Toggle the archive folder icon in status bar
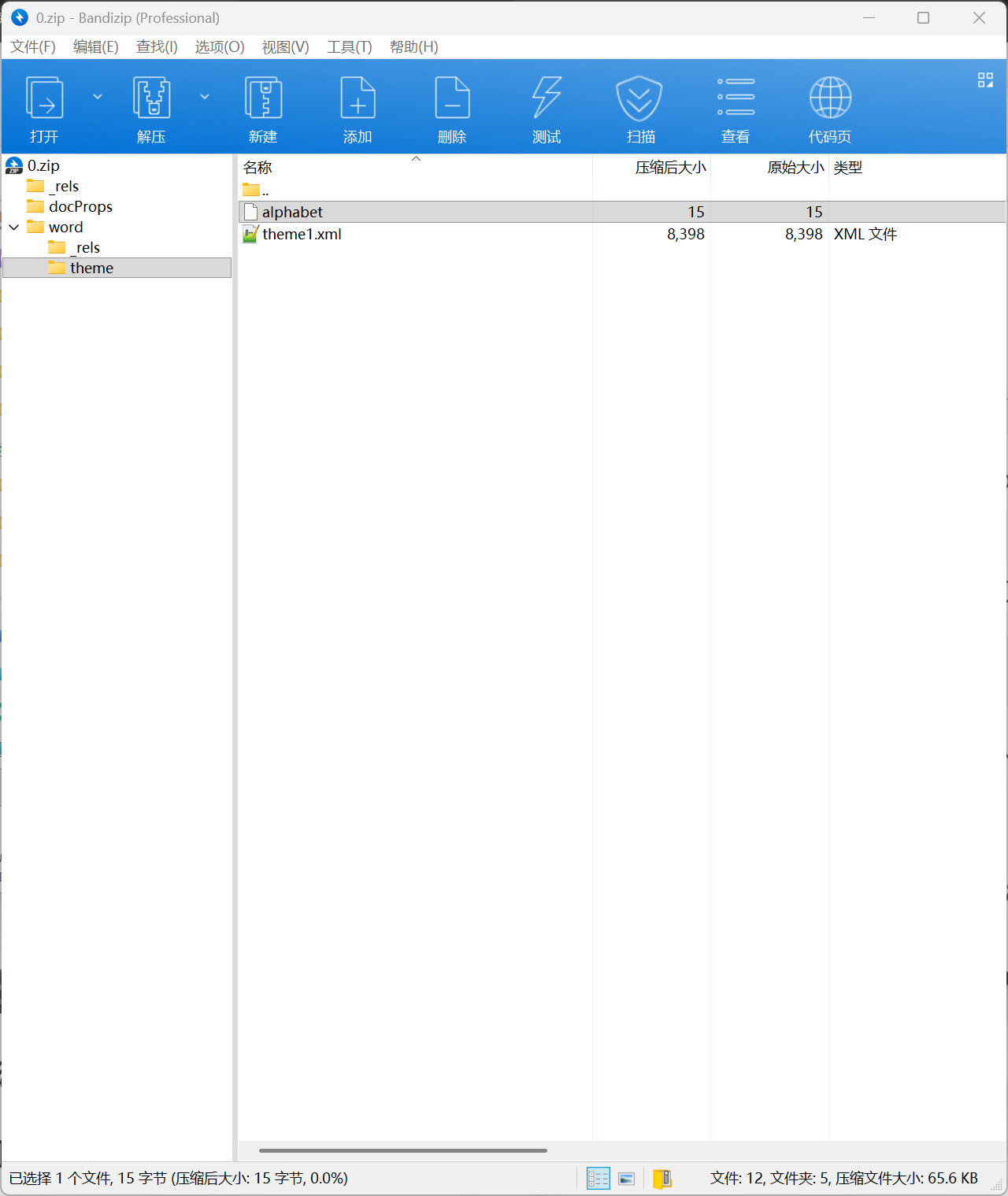The height and width of the screenshot is (1196, 1008). tap(662, 1179)
